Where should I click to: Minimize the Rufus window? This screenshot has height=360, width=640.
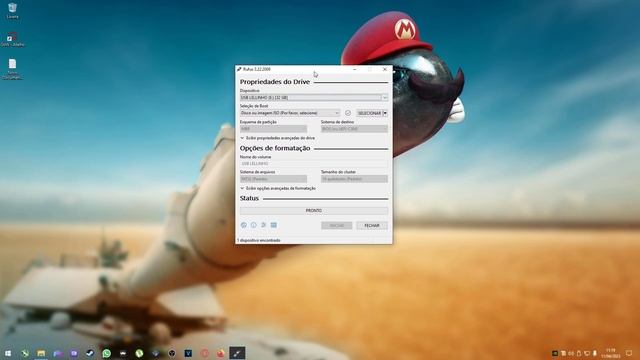(x=354, y=69)
